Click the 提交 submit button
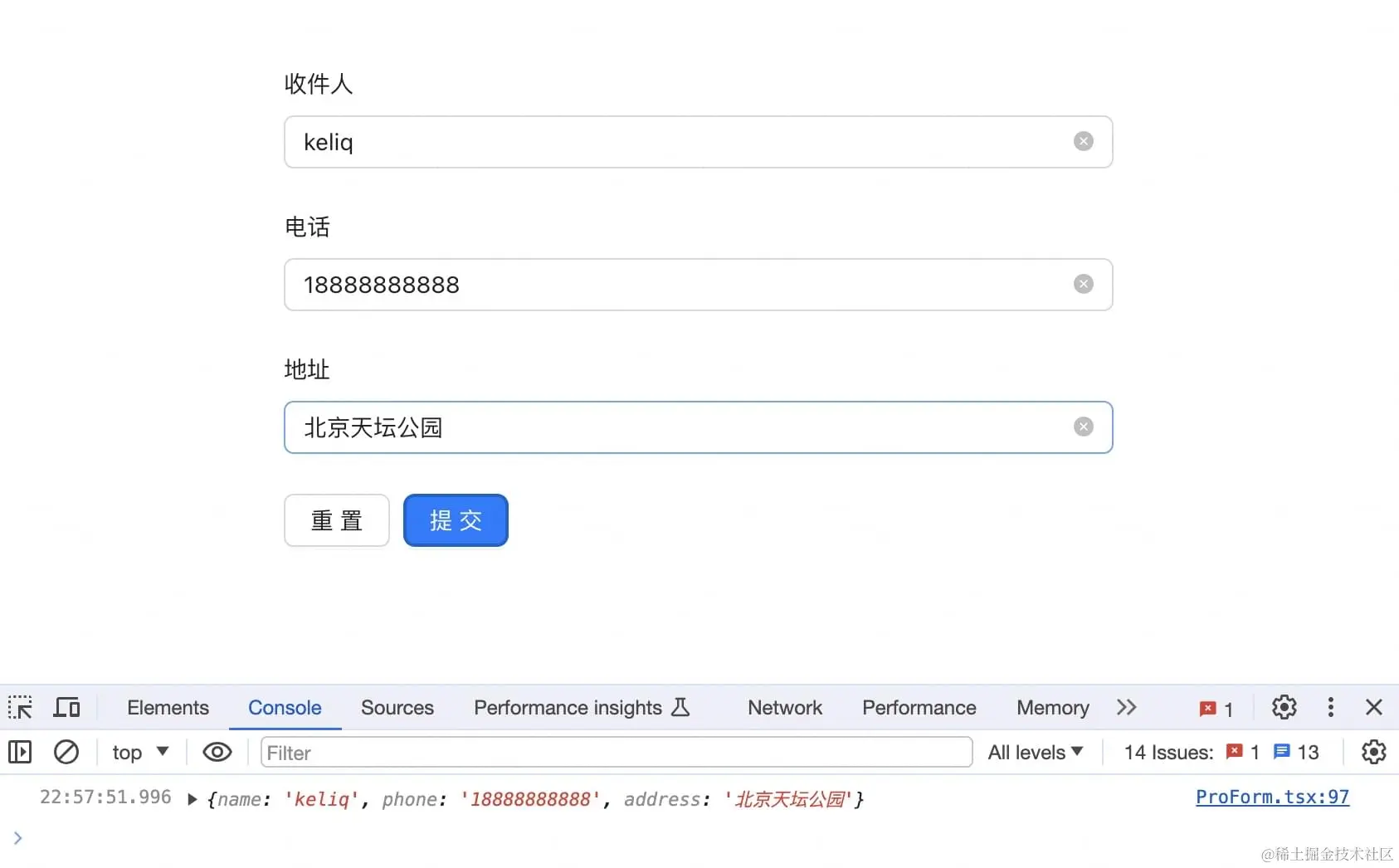Viewport: 1399px width, 868px height. click(x=456, y=520)
